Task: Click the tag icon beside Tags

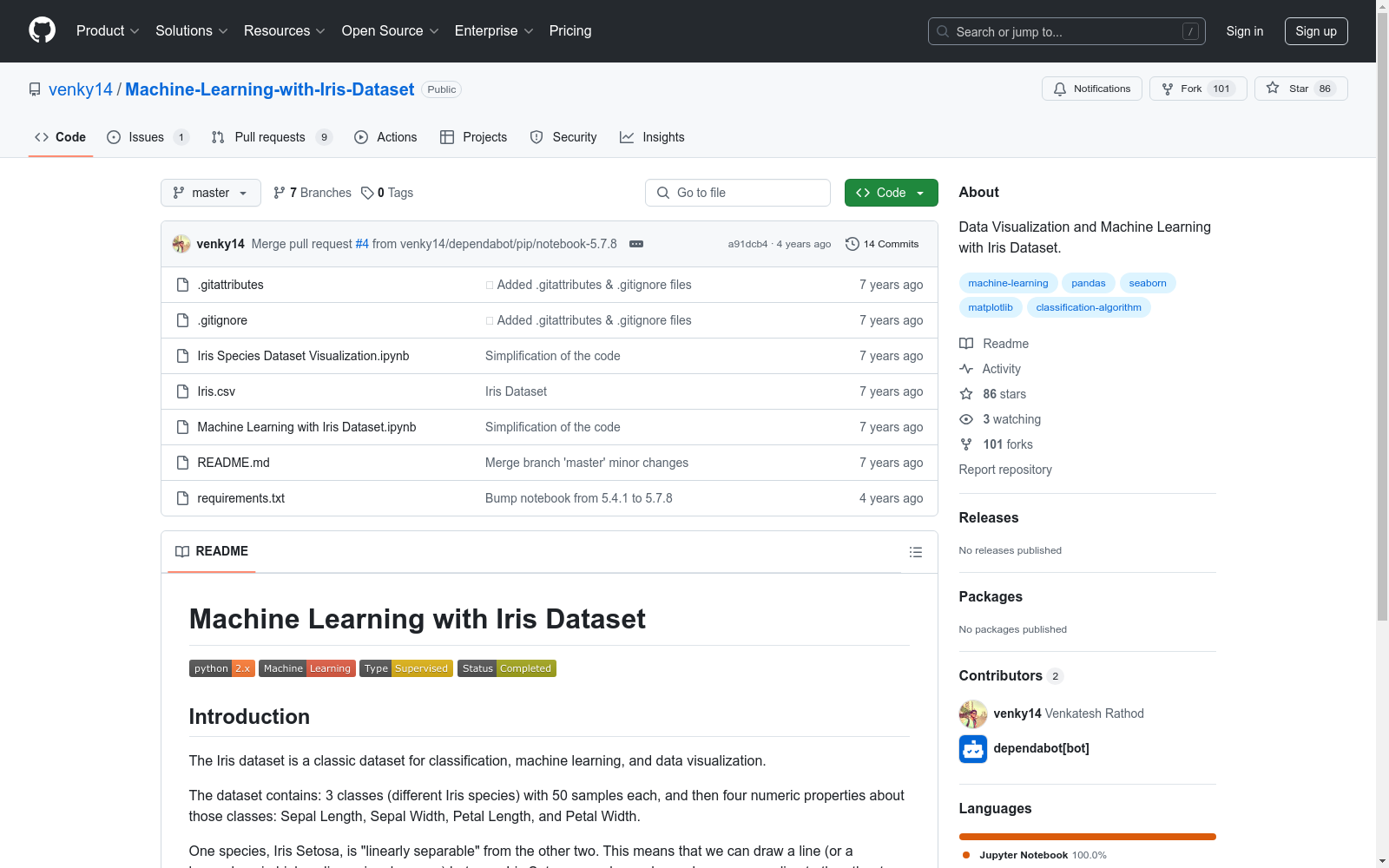Action: (367, 193)
